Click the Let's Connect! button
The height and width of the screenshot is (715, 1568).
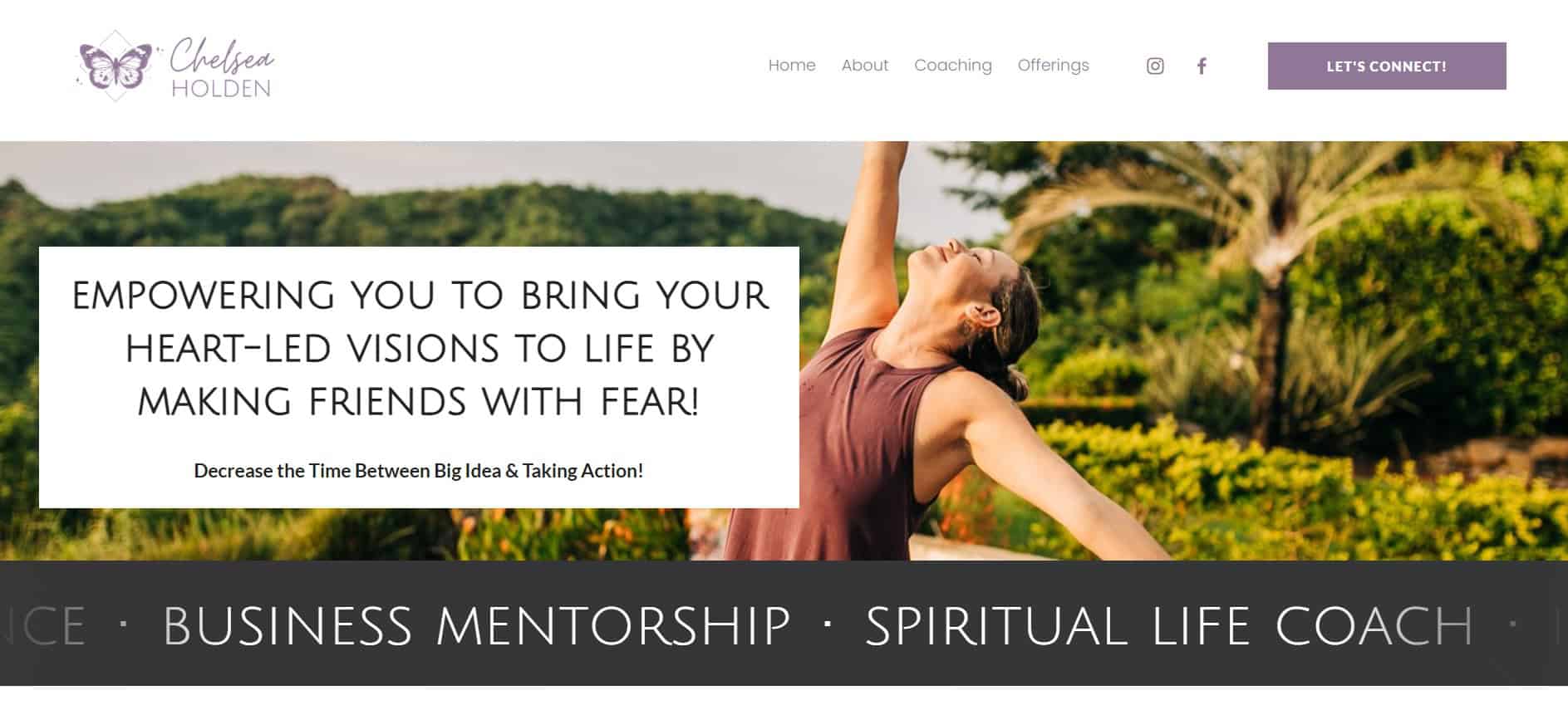click(1387, 66)
